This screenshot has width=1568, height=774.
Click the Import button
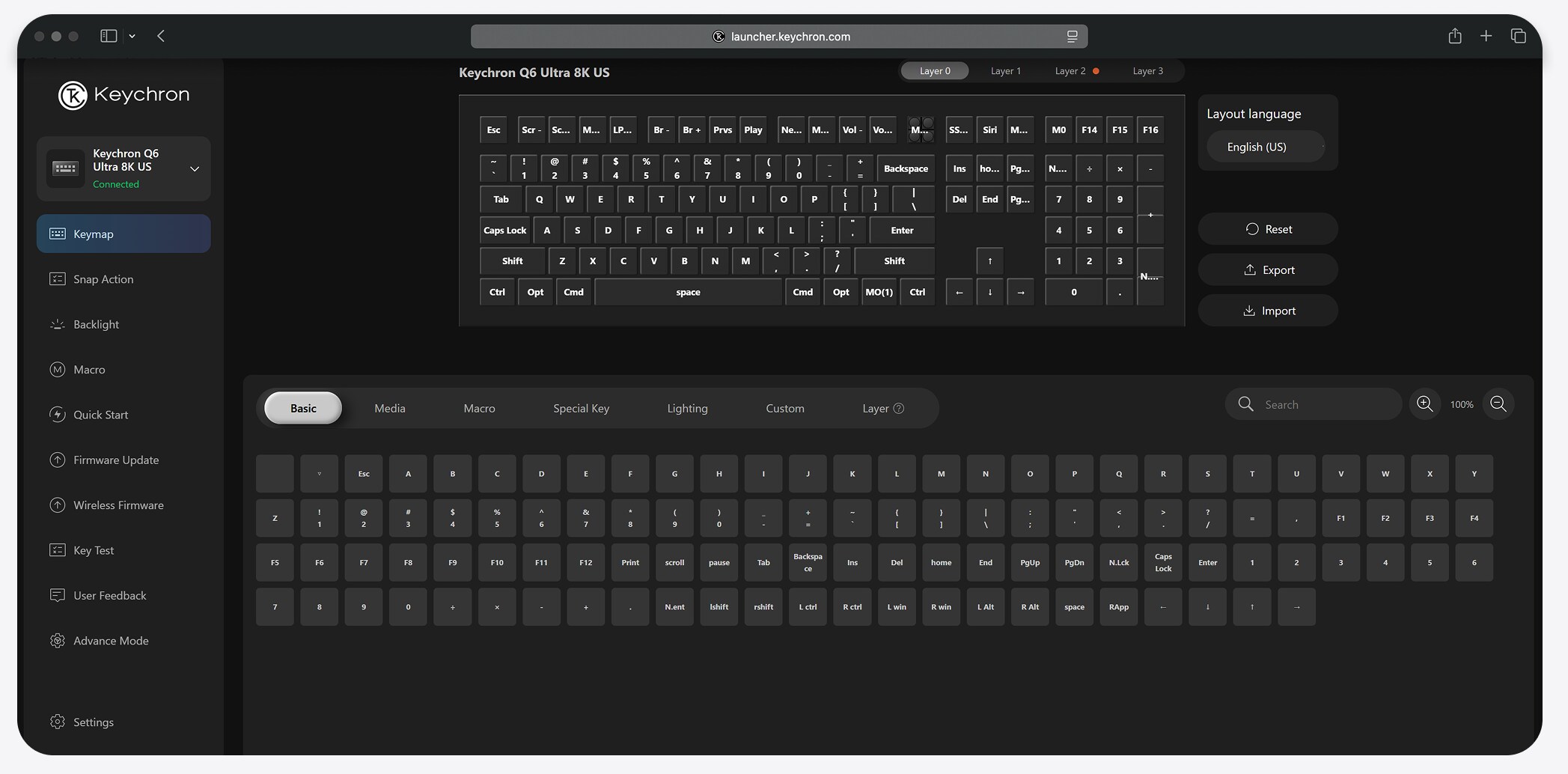tap(1268, 311)
